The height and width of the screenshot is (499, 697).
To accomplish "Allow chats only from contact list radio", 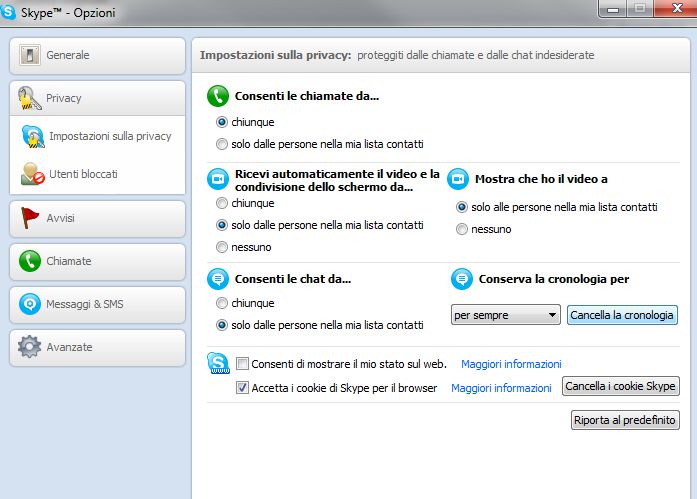I will [x=221, y=325].
